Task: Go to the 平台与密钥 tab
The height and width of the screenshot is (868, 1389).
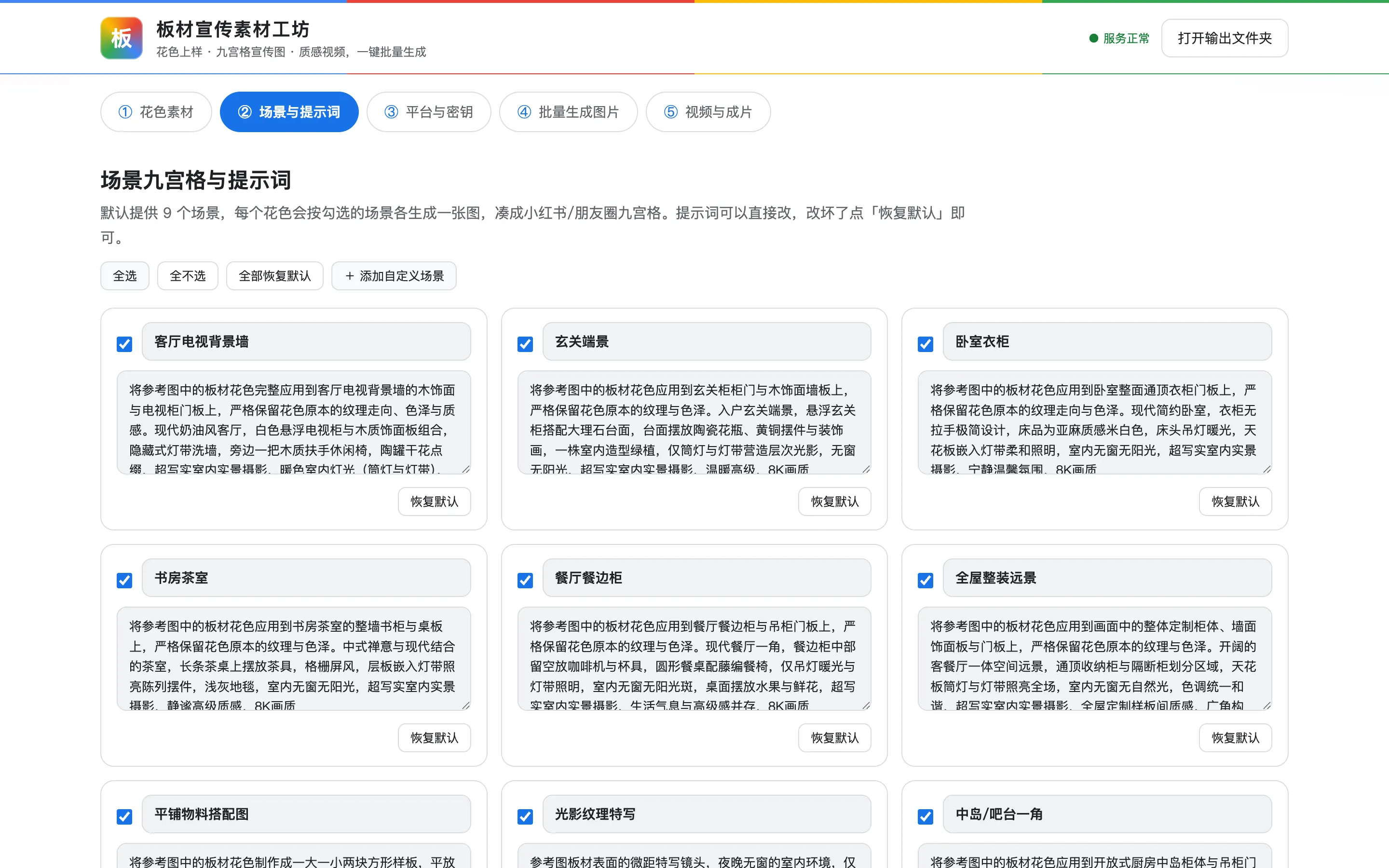Action: (429, 112)
